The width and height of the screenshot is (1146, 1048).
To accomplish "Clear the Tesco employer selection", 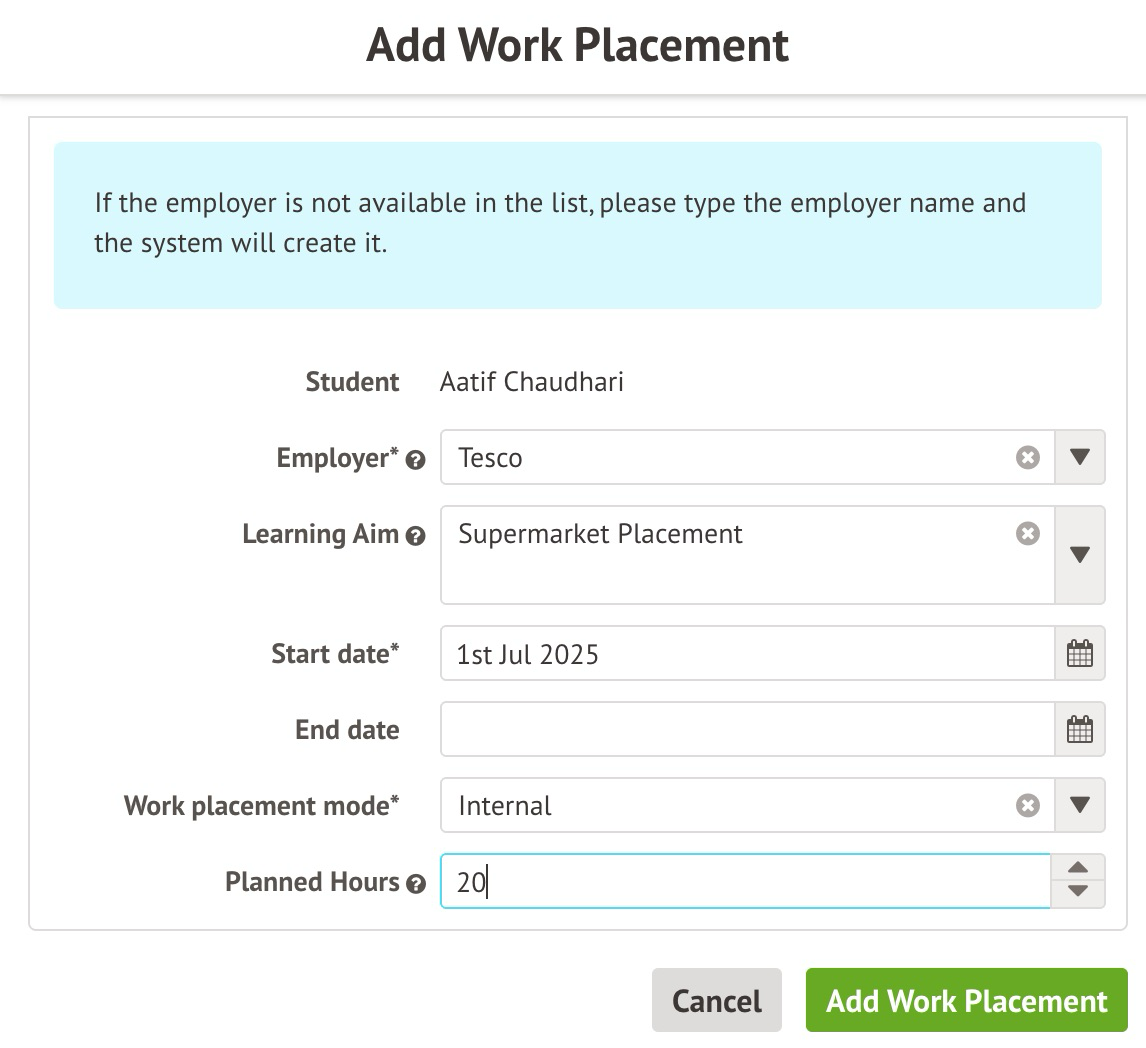I will pyautogui.click(x=1027, y=458).
